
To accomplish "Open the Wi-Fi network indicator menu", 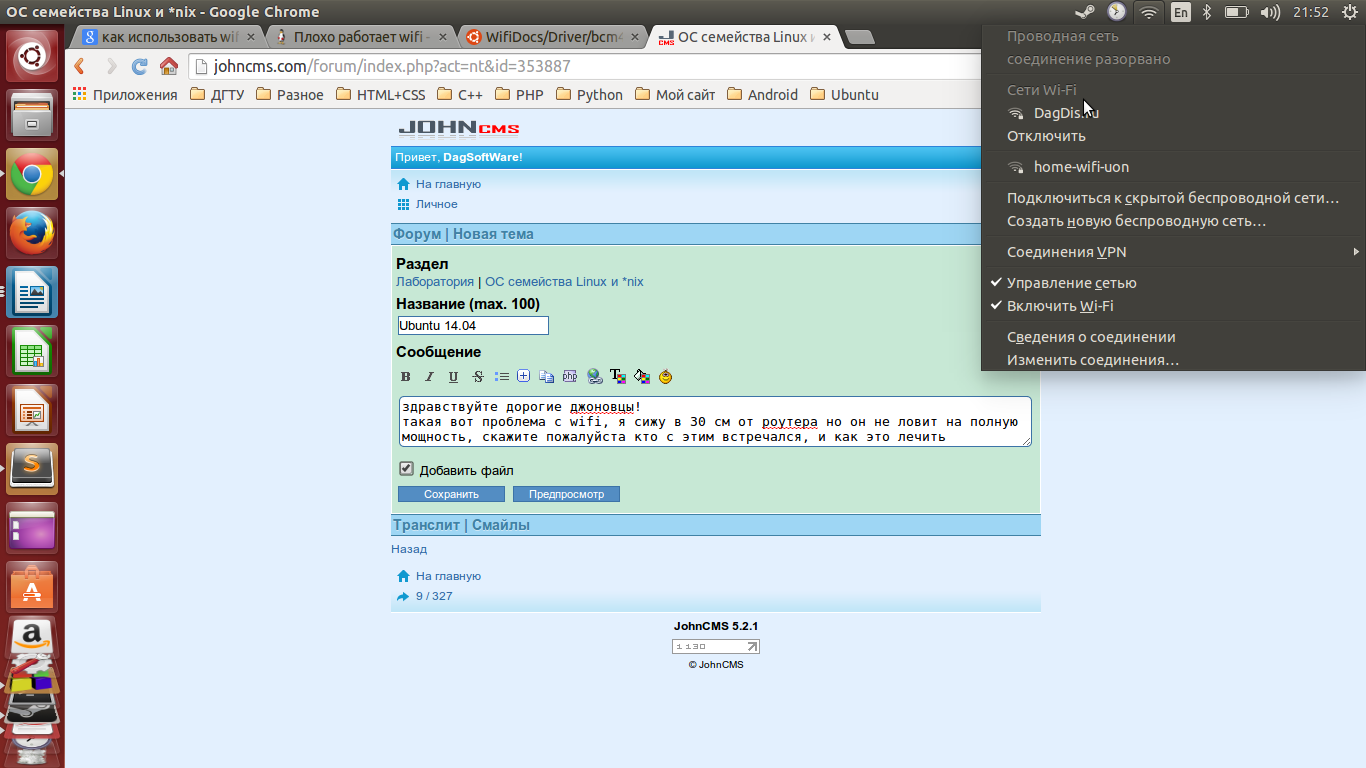I will tap(1150, 12).
